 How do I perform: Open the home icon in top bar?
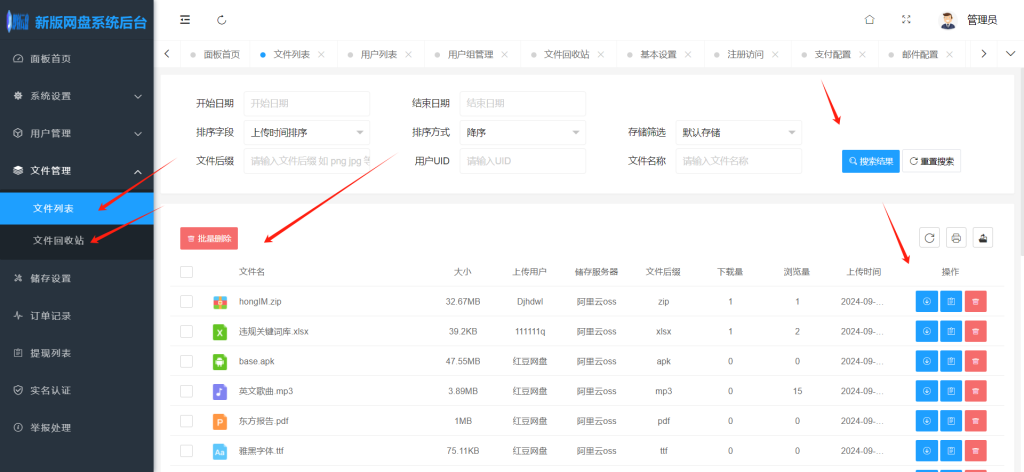pyautogui.click(x=869, y=20)
